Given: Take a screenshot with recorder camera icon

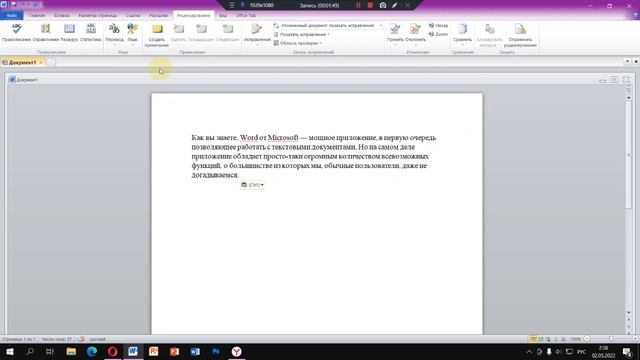Looking at the screenshot, I should 383,5.
